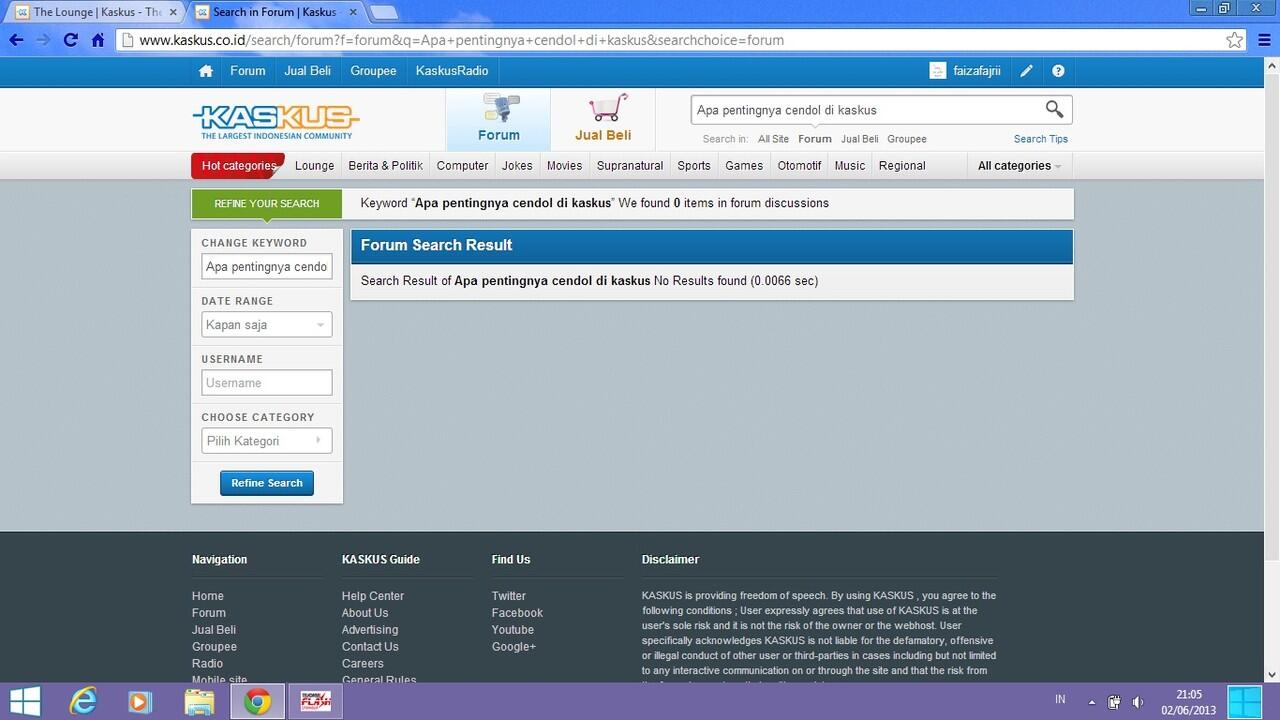
Task: Open File Explorer from the taskbar
Action: [x=199, y=701]
